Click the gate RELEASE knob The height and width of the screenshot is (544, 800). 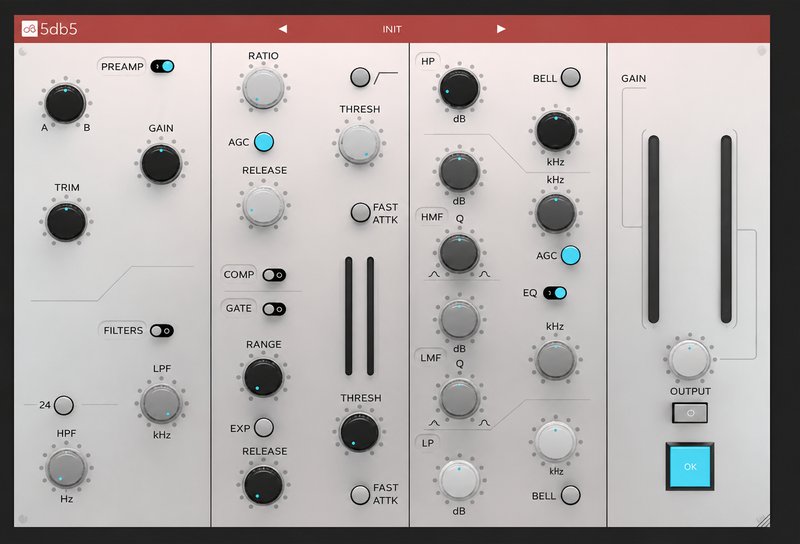[263, 485]
